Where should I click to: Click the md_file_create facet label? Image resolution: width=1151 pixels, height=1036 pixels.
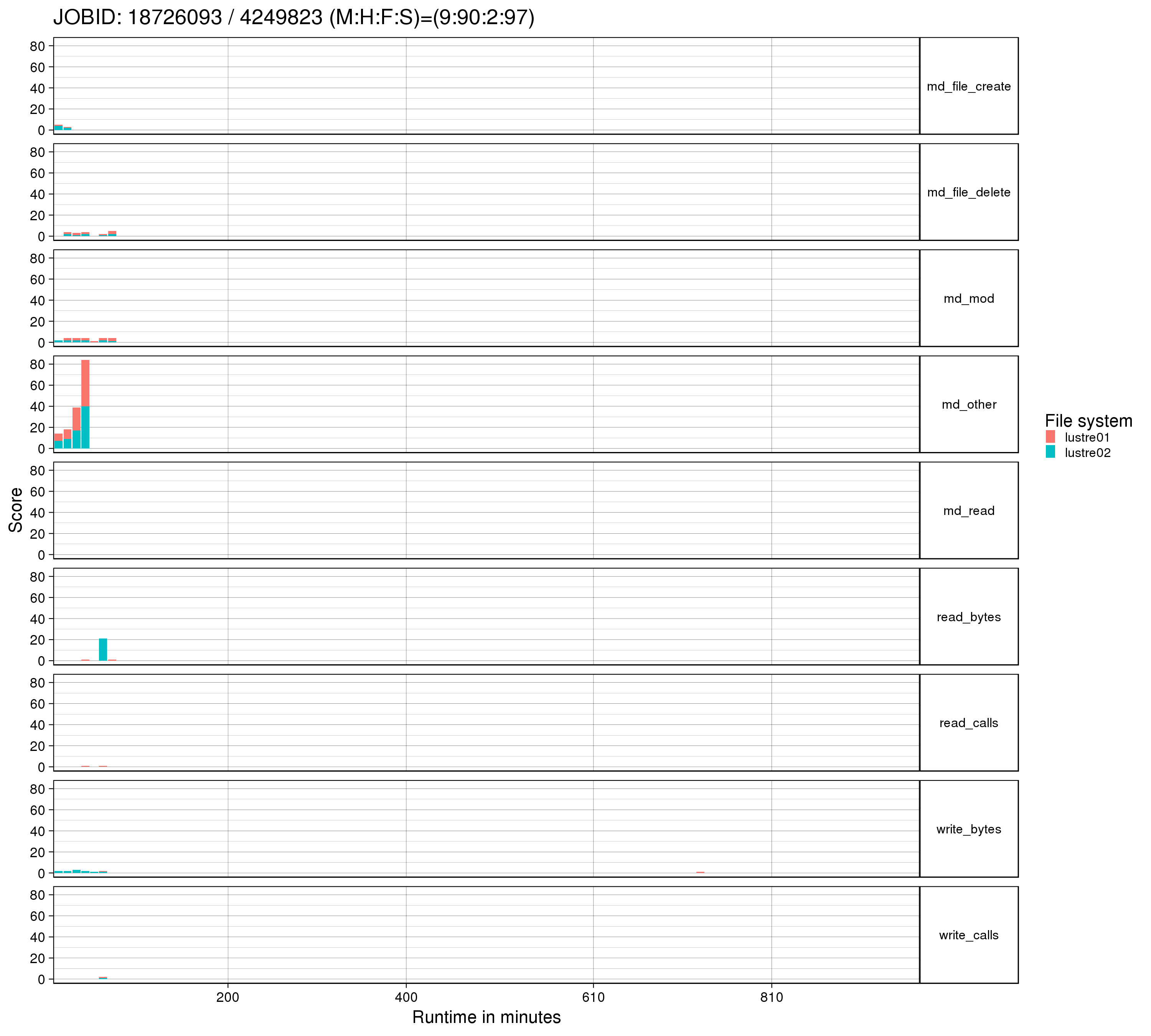pos(968,86)
